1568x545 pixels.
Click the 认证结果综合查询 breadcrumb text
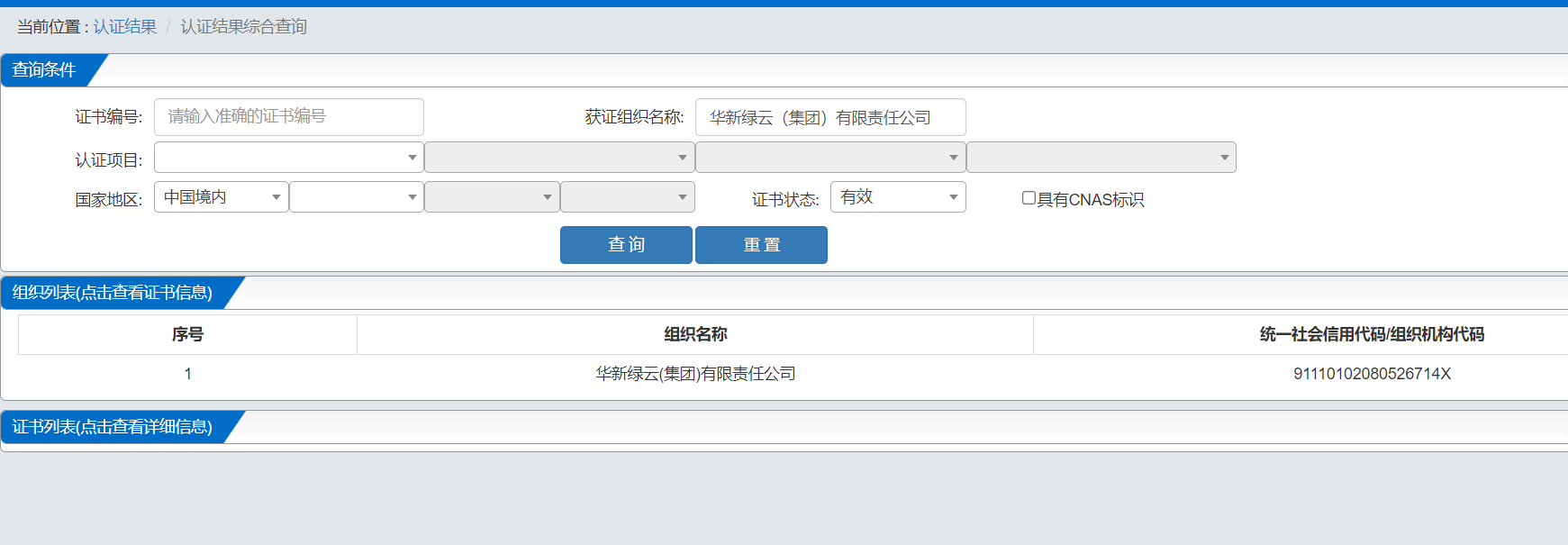point(243,27)
